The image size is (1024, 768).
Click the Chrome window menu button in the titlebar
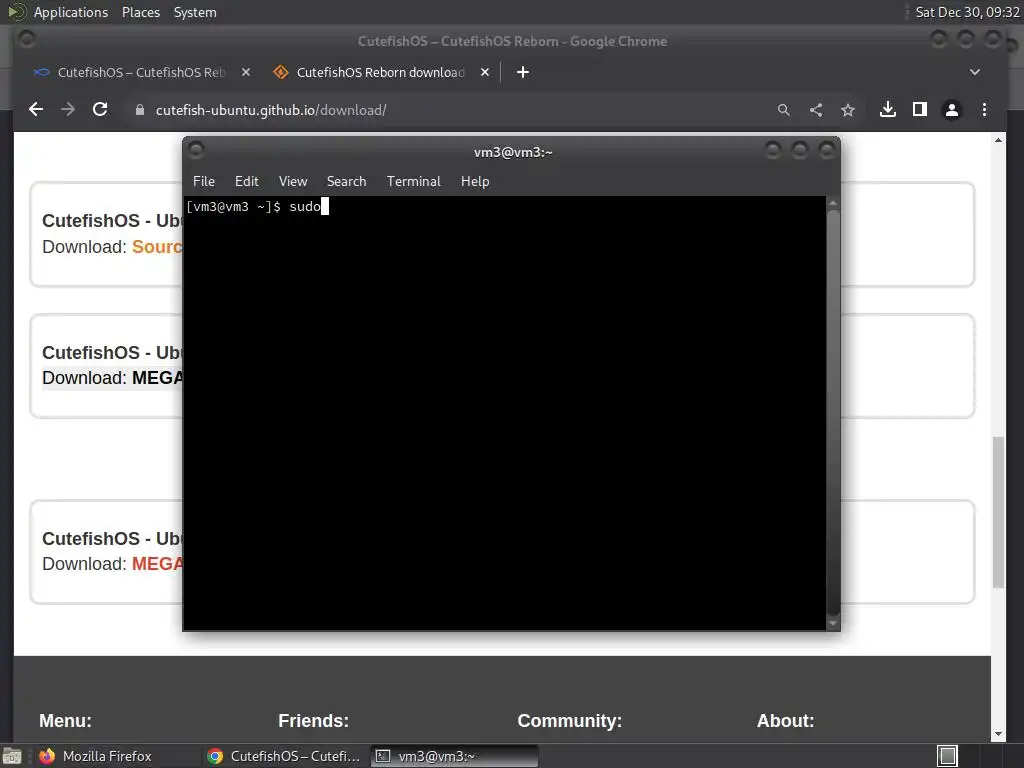coord(27,40)
